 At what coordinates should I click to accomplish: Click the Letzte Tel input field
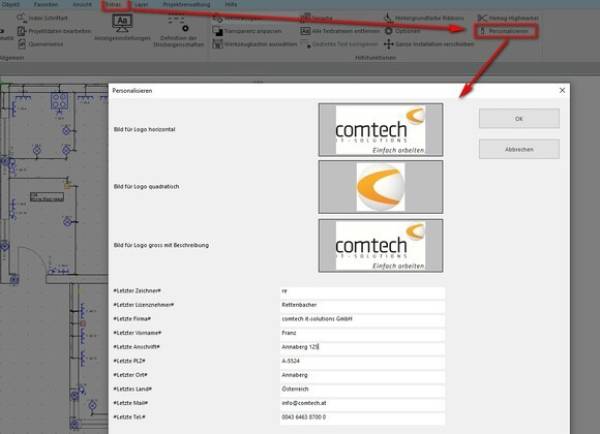[x=362, y=418]
